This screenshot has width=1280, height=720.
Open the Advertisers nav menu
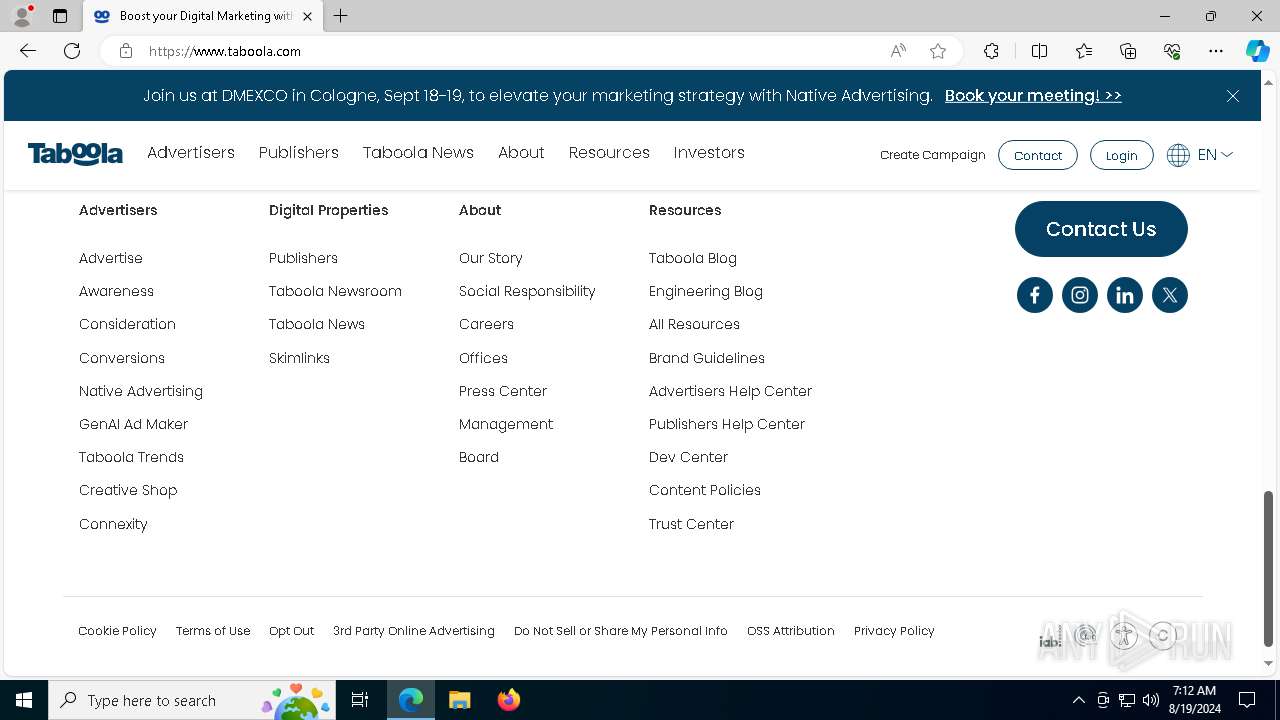pos(191,153)
